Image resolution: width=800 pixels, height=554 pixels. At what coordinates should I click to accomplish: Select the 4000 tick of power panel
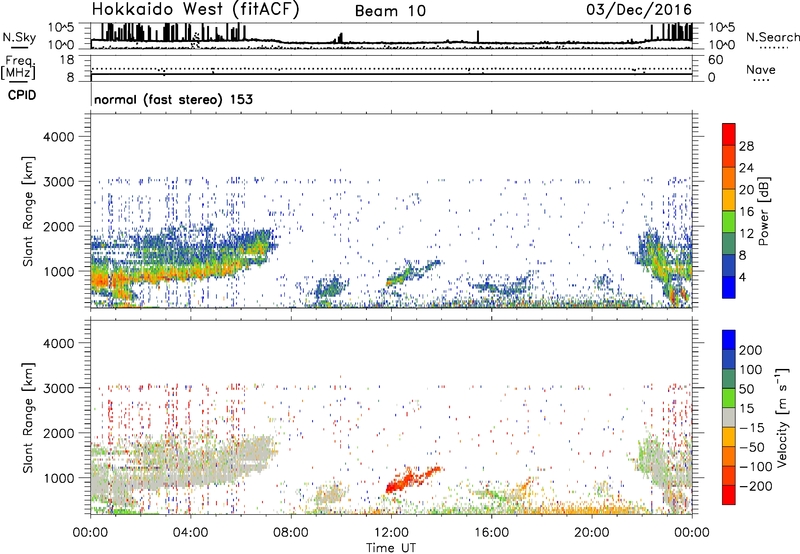click(x=59, y=137)
